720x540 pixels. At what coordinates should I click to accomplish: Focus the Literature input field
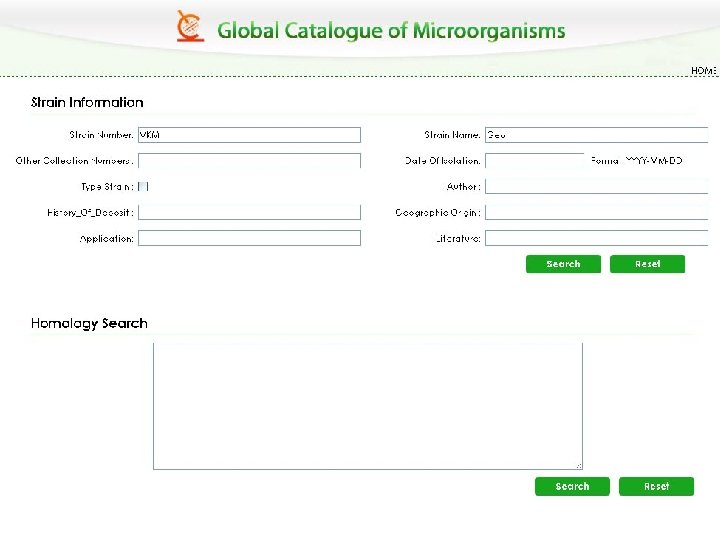(596, 238)
